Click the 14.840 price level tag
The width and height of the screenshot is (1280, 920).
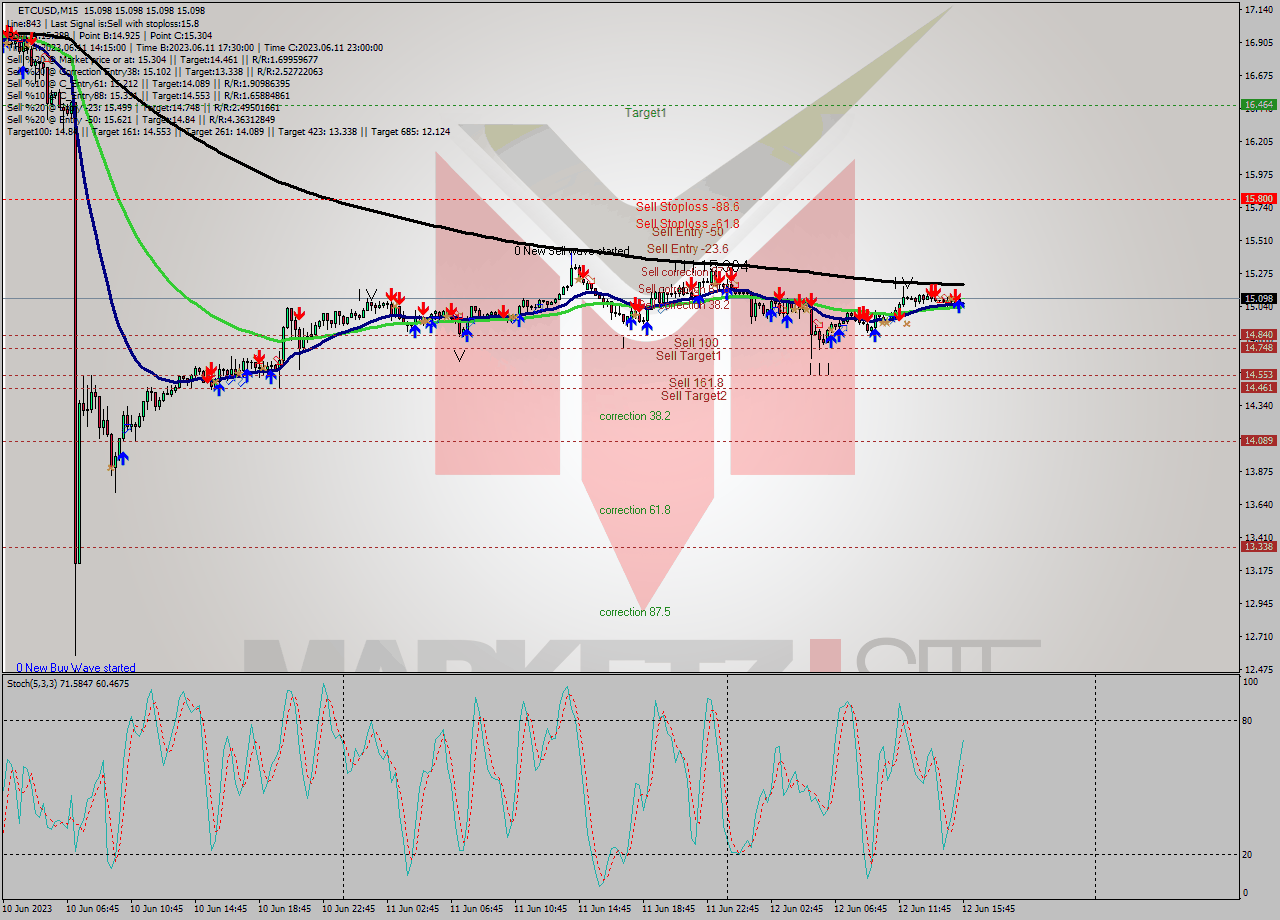click(x=1258, y=335)
